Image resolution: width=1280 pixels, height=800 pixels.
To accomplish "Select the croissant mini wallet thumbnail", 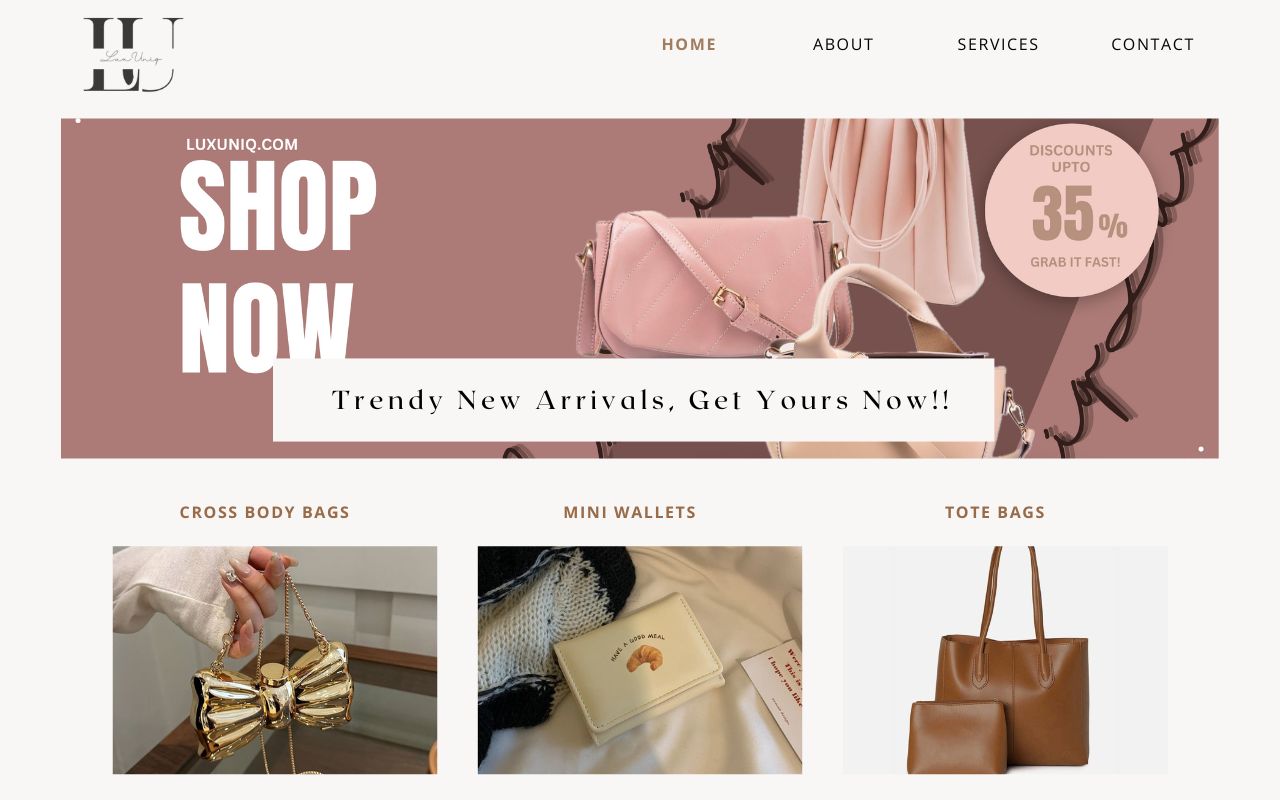I will point(640,660).
